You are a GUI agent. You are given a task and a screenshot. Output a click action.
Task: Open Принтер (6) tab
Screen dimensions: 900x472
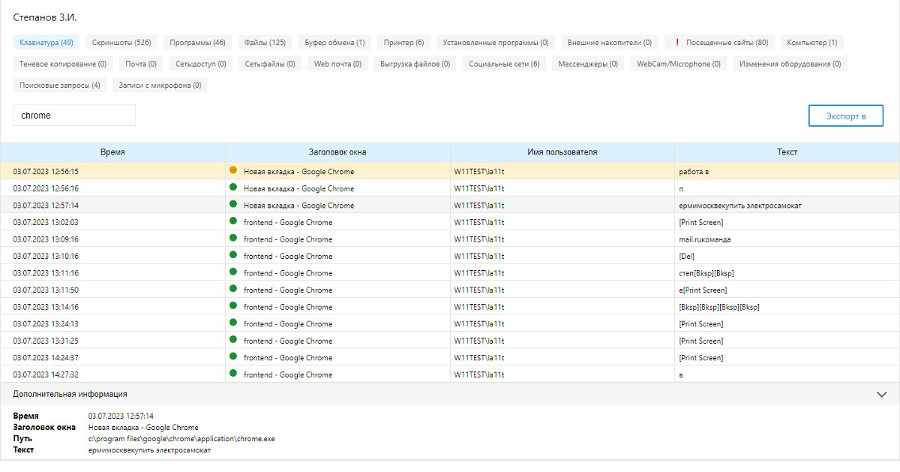click(x=404, y=42)
